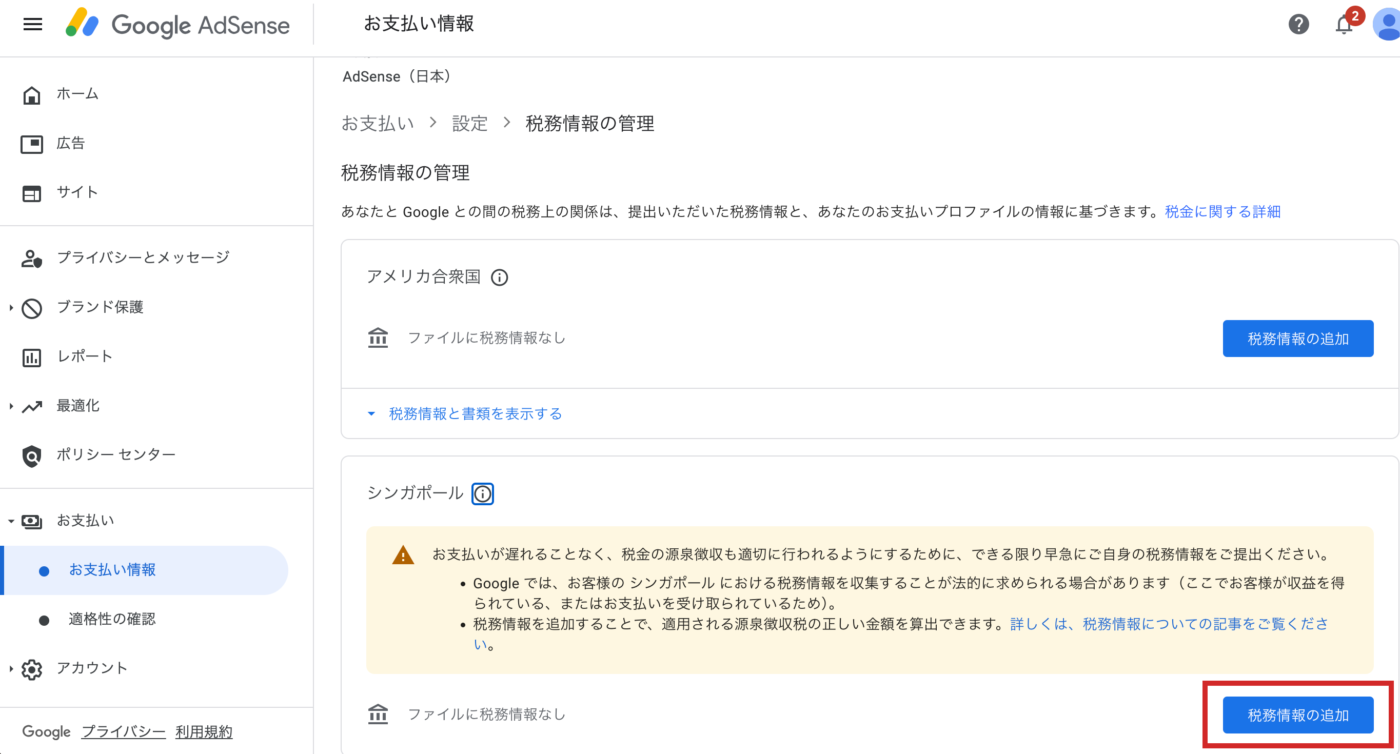This screenshot has width=1400, height=754.
Task: Click the bank icon in アメリカ合衆国 card
Action: (x=378, y=338)
